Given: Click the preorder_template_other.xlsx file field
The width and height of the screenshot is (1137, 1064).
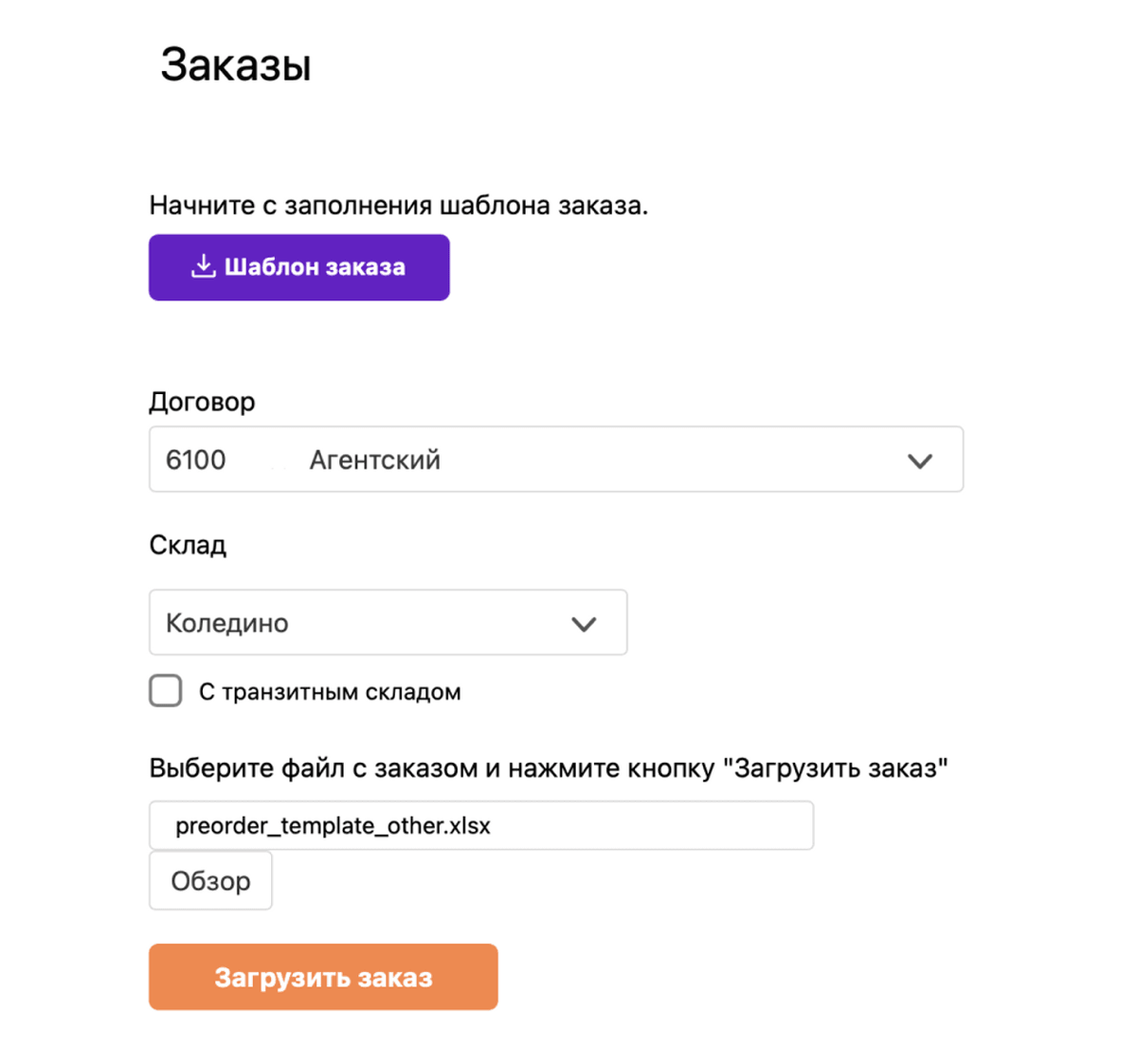Looking at the screenshot, I should click(x=481, y=825).
